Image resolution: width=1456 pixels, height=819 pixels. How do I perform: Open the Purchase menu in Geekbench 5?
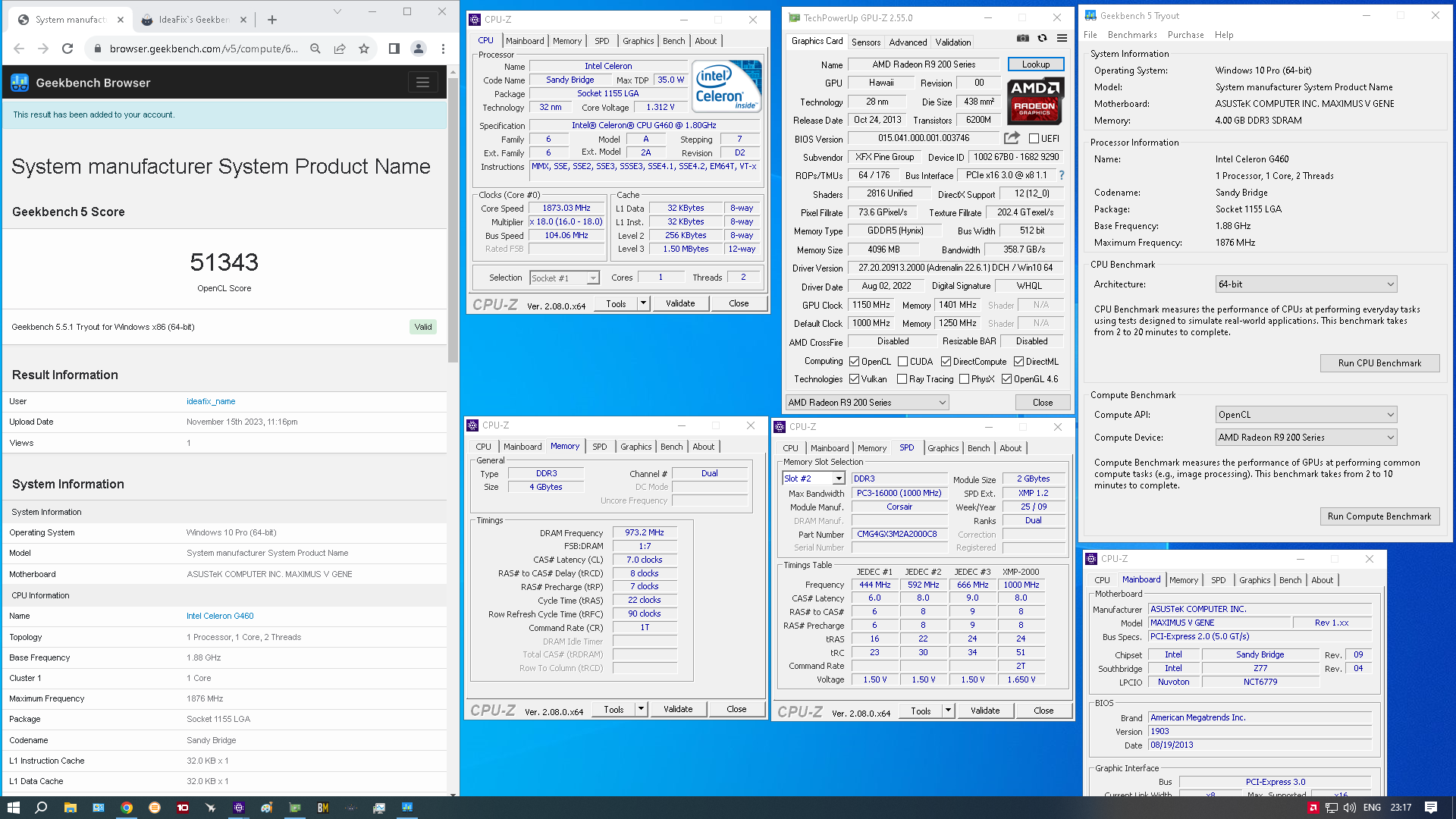coord(1185,35)
